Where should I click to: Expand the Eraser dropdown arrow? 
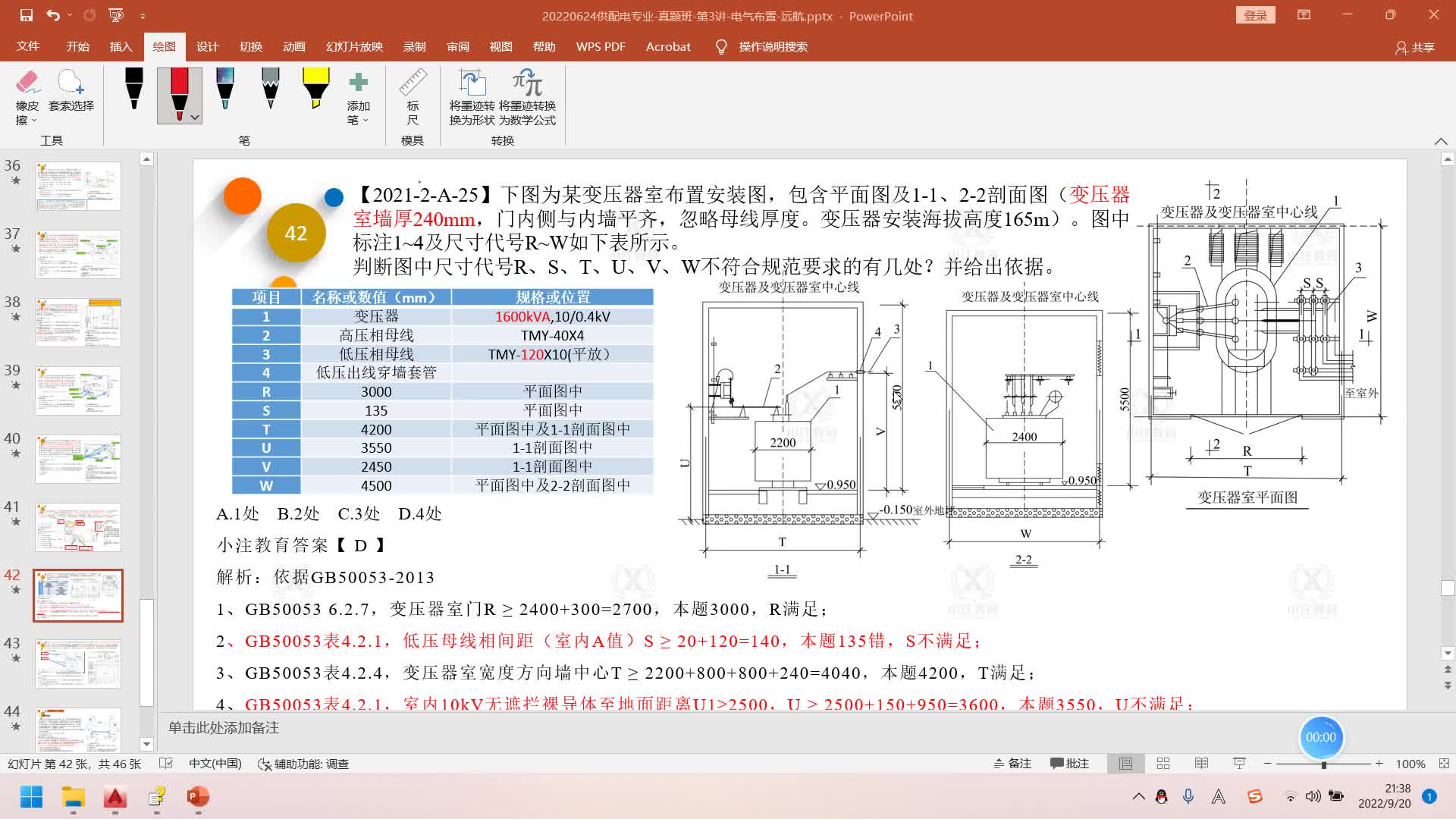tap(33, 121)
